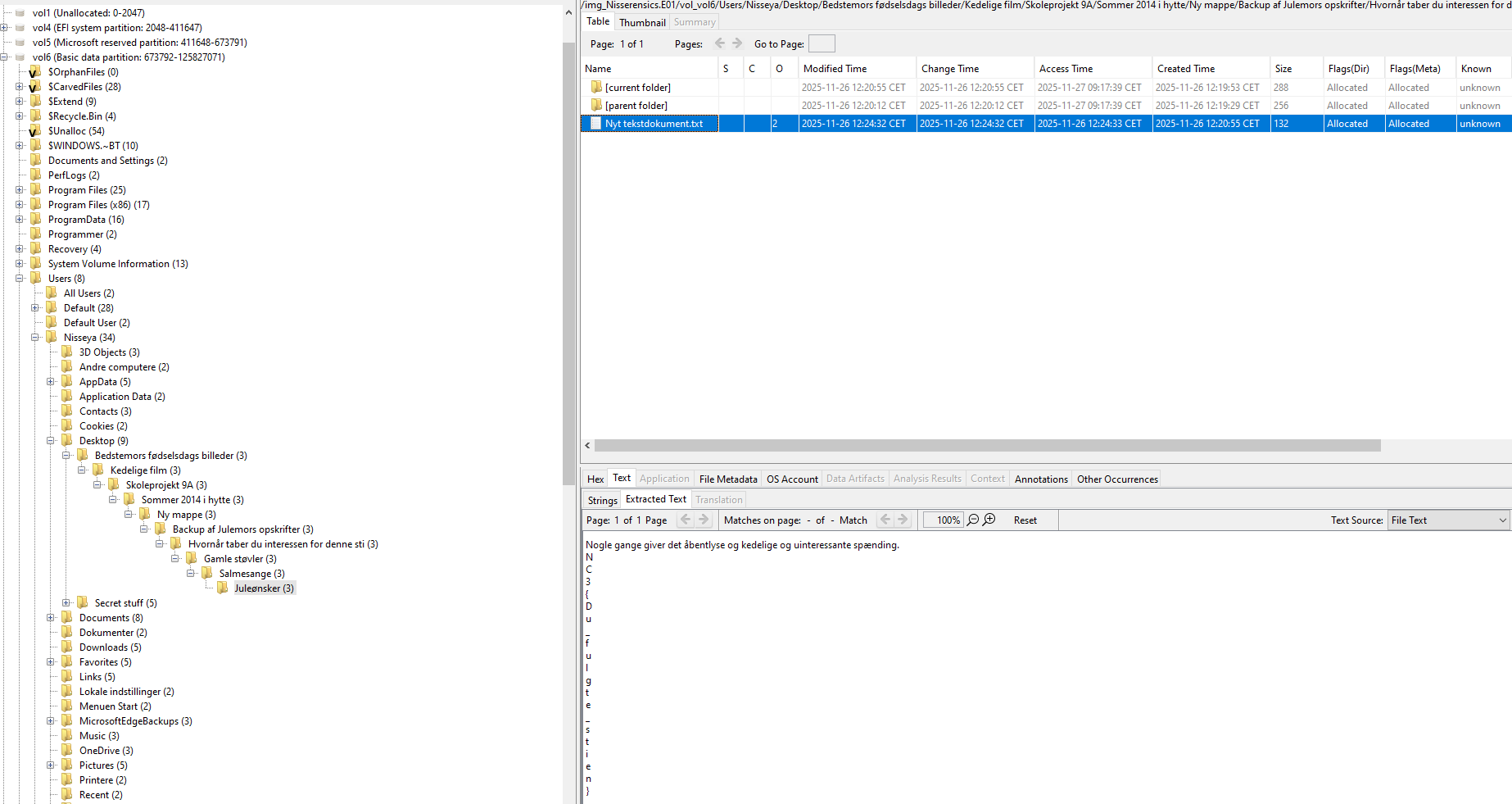This screenshot has width=1512, height=804.
Task: Click the Secret stuff folder icon
Action: click(83, 603)
